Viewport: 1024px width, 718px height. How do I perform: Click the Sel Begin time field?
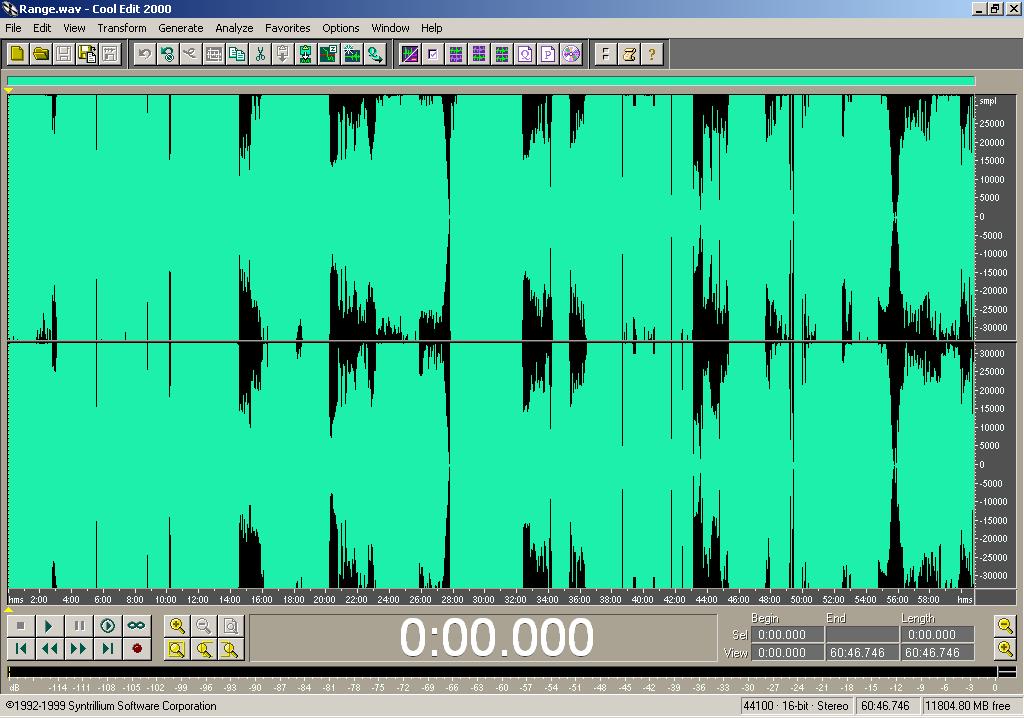click(782, 635)
